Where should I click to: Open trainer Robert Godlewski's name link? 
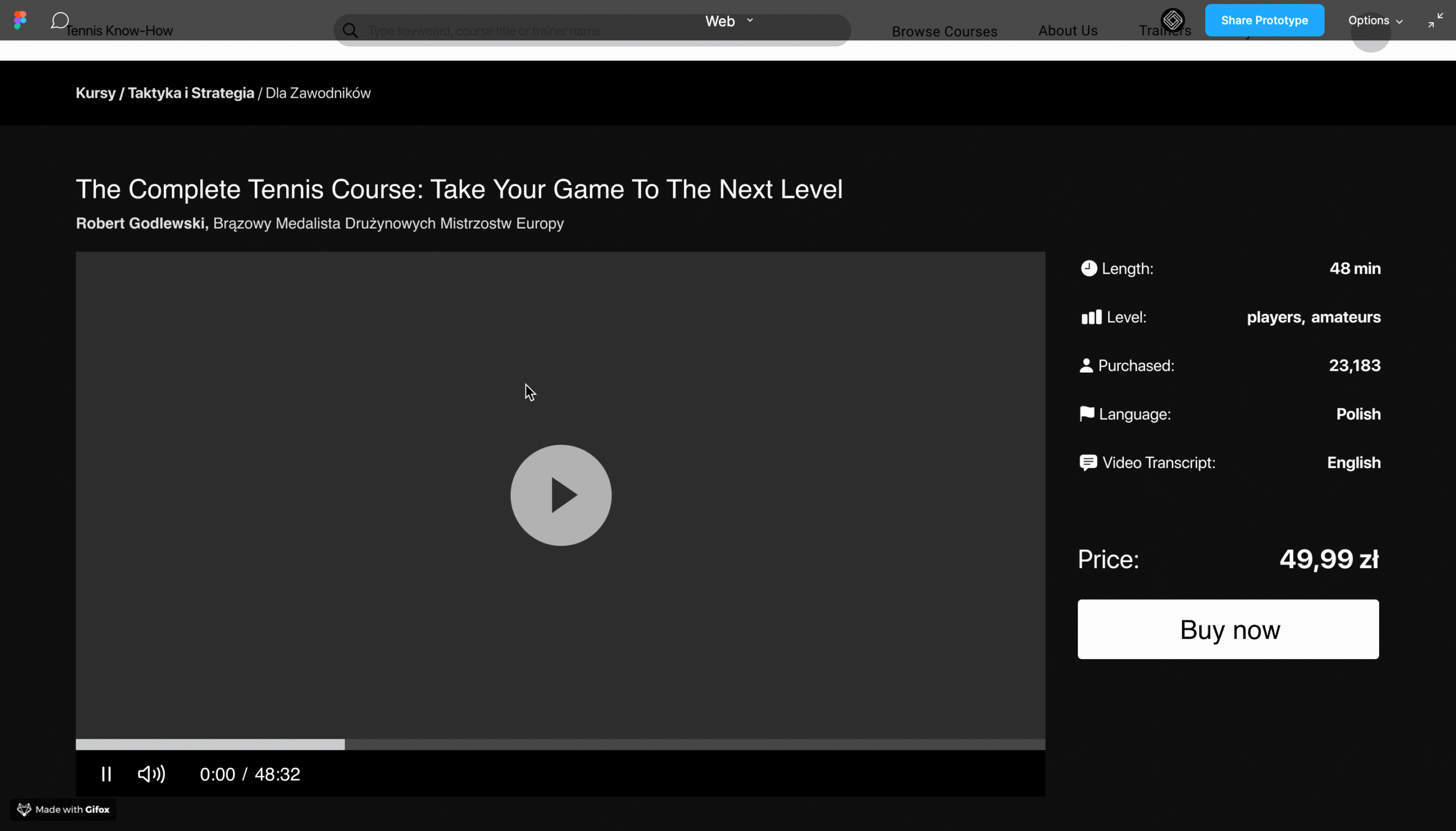click(x=142, y=223)
